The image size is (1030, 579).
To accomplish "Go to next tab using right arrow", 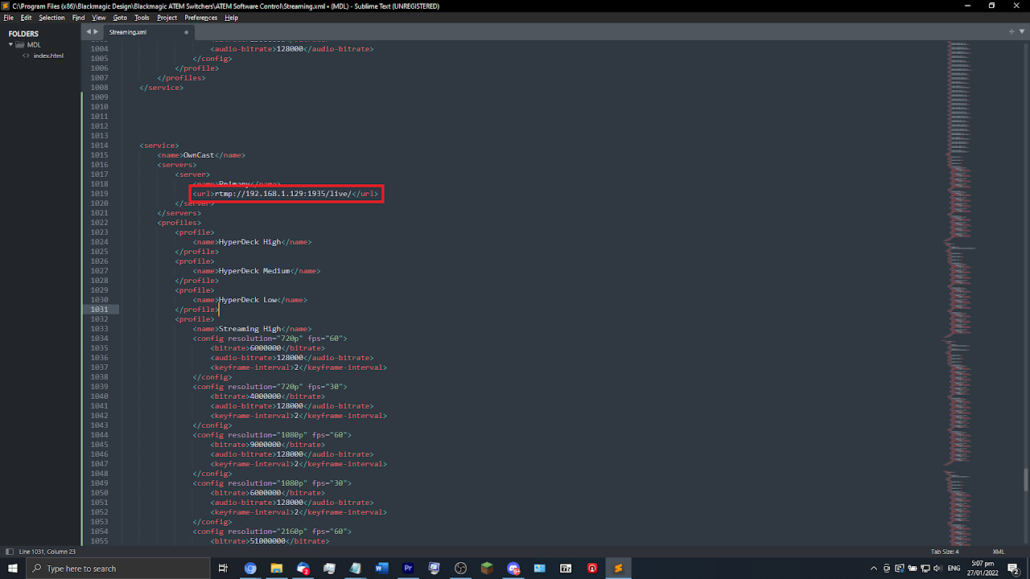I will click(96, 32).
